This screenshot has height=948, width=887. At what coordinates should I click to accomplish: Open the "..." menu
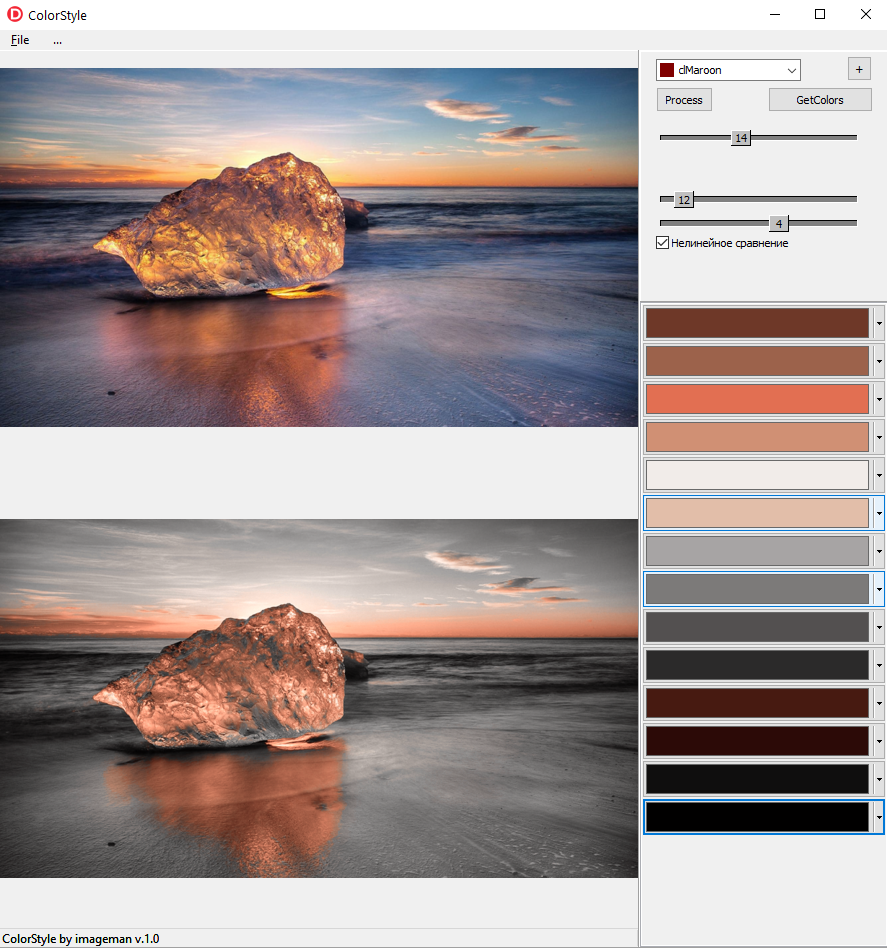pos(57,40)
